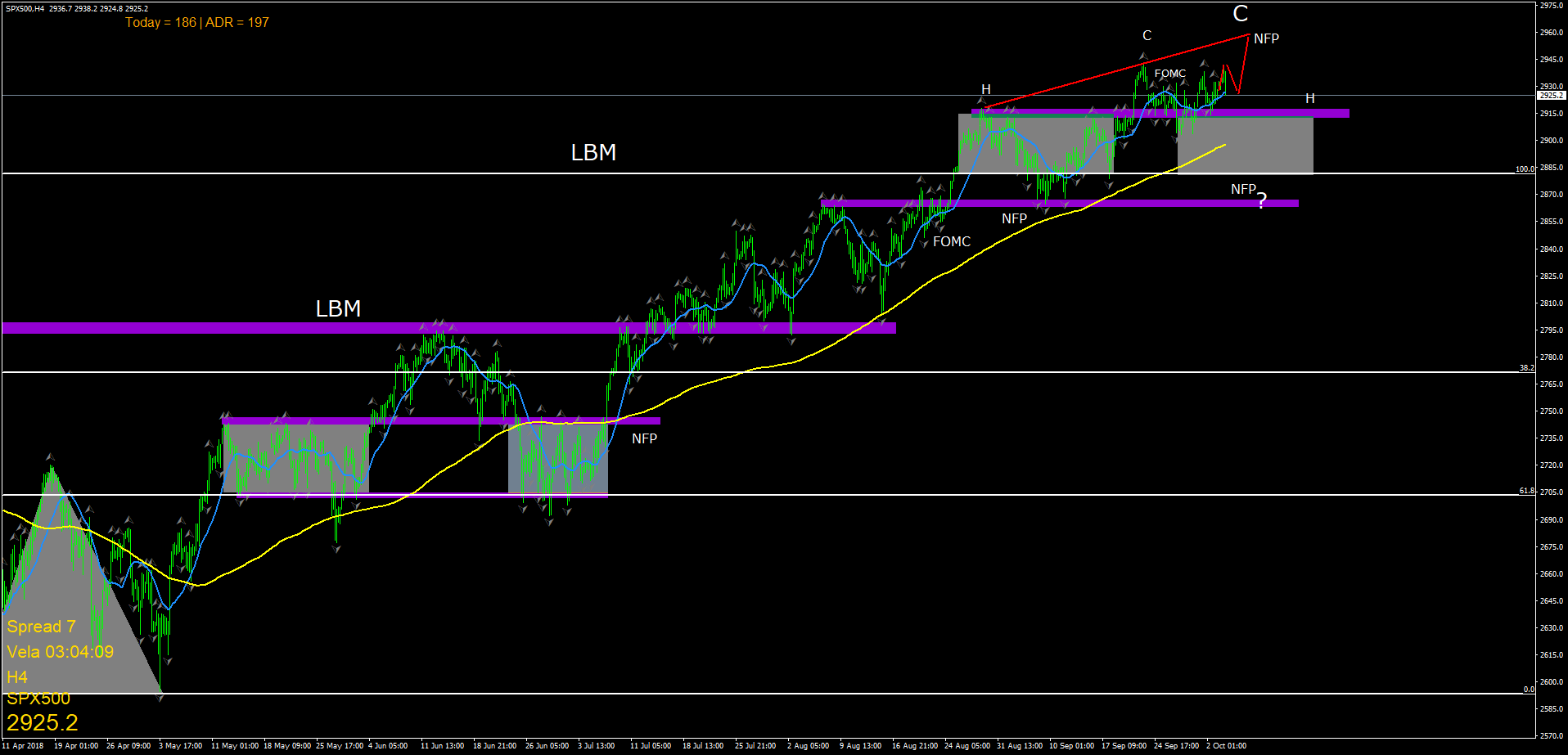Click '2 Oct 01:00' on the time axis

pos(1226,745)
